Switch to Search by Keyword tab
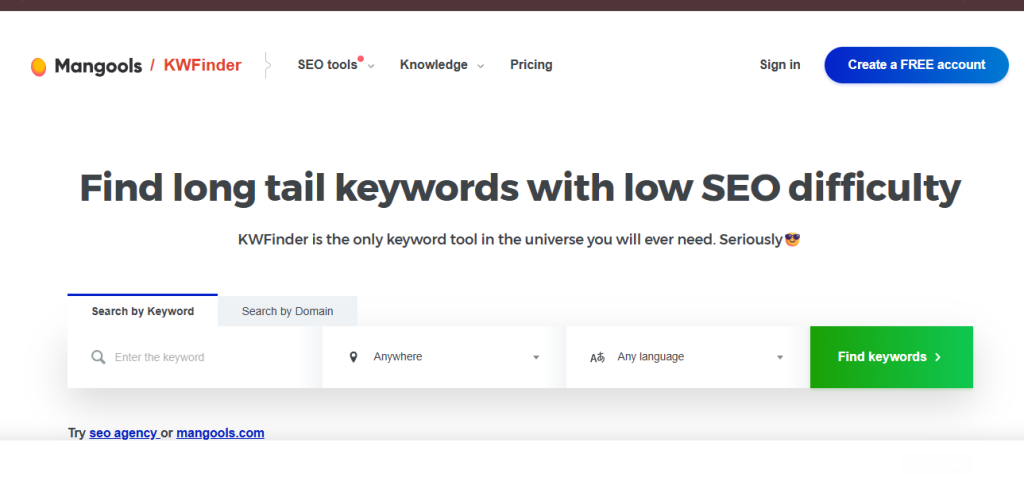 (142, 310)
